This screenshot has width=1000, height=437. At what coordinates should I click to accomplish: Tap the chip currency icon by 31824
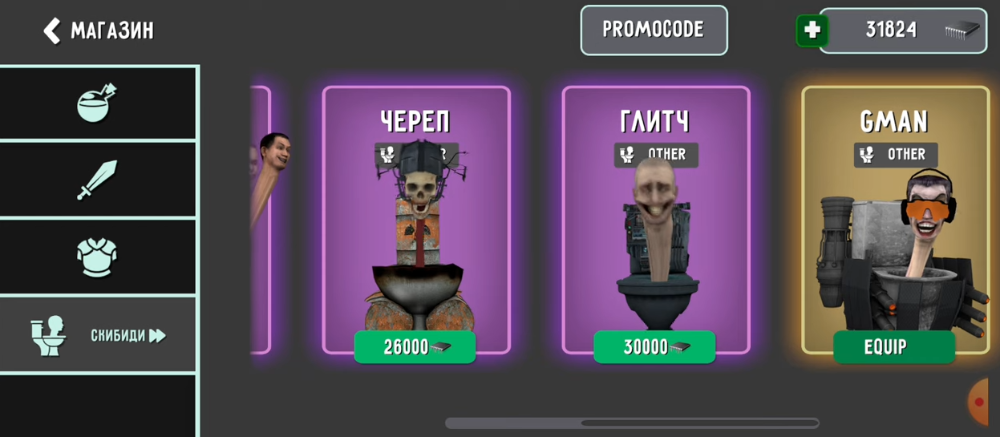point(961,31)
